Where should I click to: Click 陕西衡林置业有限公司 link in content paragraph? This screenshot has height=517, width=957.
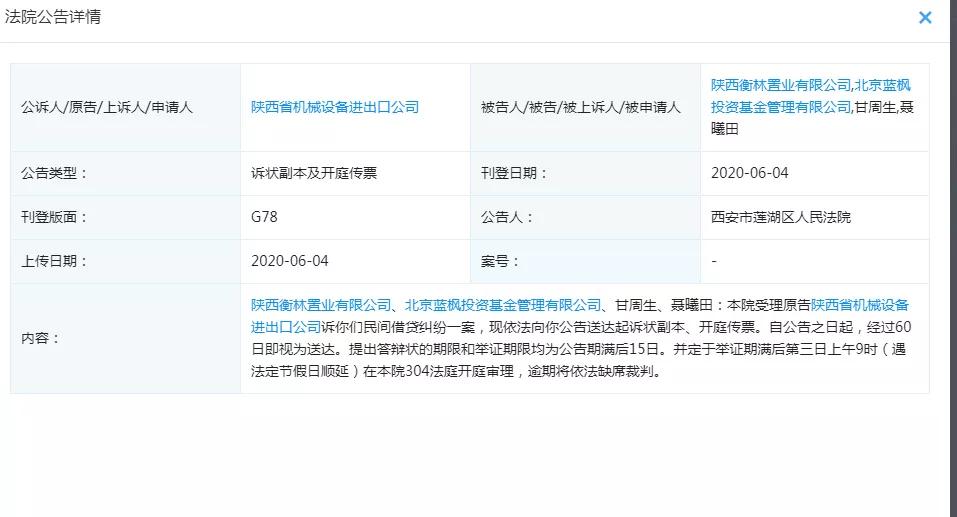coord(320,305)
